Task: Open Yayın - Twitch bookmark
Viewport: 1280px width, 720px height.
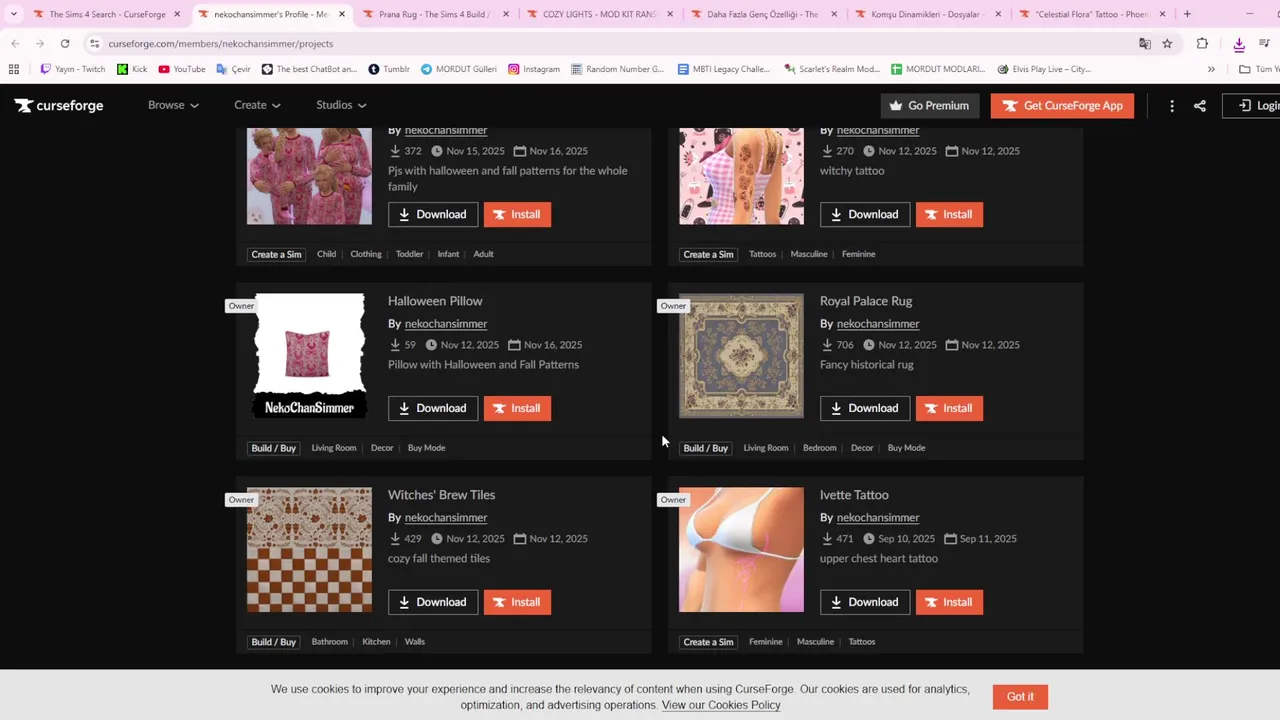Action: coord(72,69)
